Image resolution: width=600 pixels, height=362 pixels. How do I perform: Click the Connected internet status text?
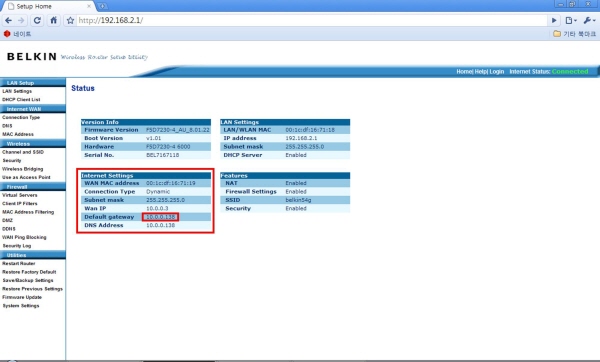pyautogui.click(x=570, y=72)
